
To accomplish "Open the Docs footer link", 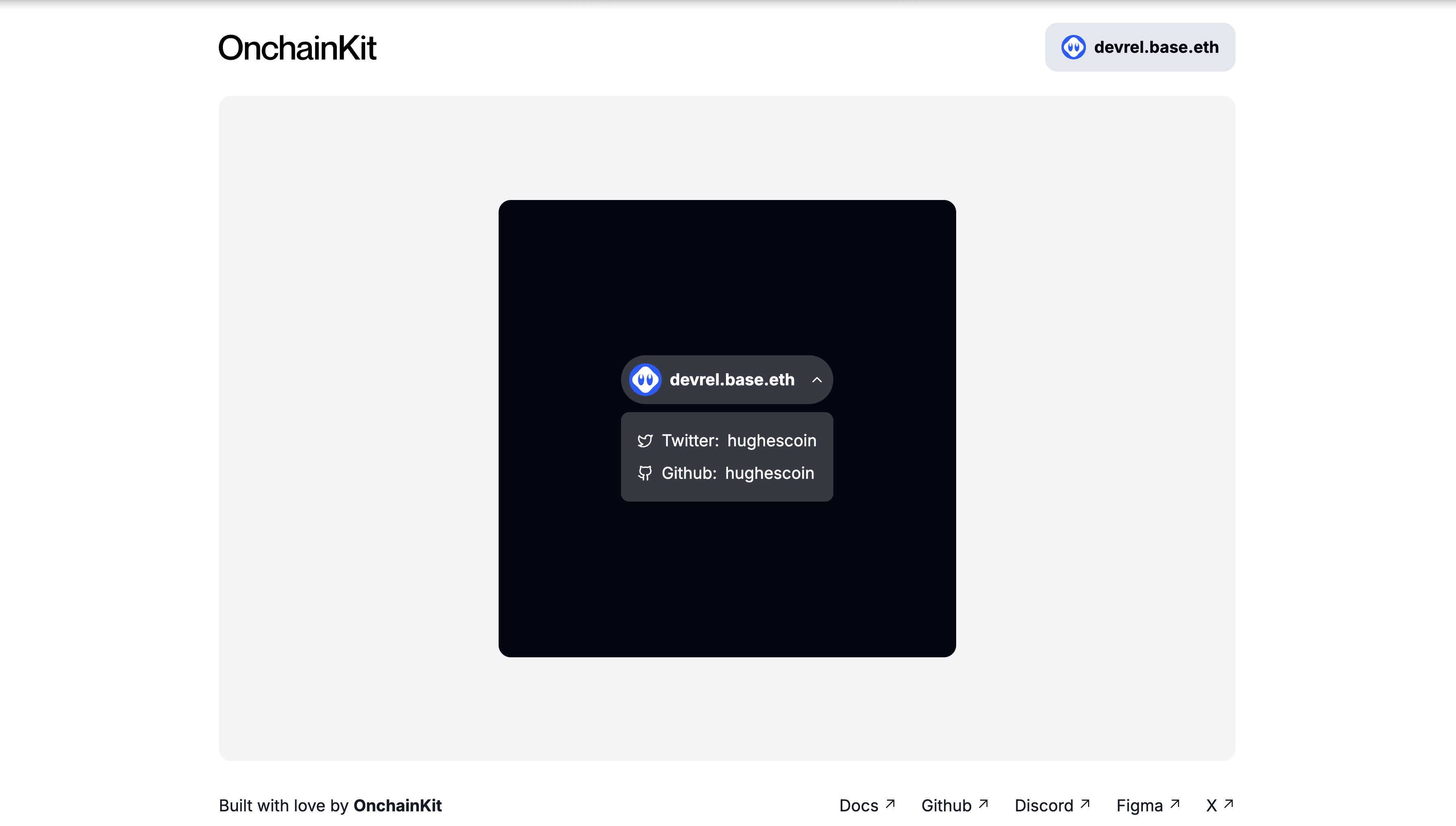I will (x=867, y=806).
